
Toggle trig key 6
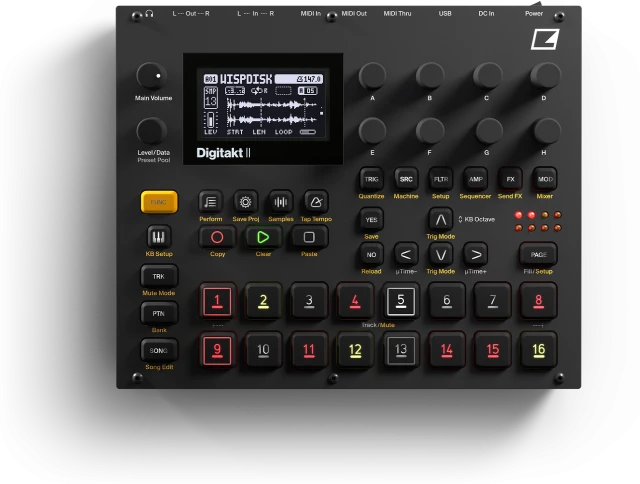447,301
